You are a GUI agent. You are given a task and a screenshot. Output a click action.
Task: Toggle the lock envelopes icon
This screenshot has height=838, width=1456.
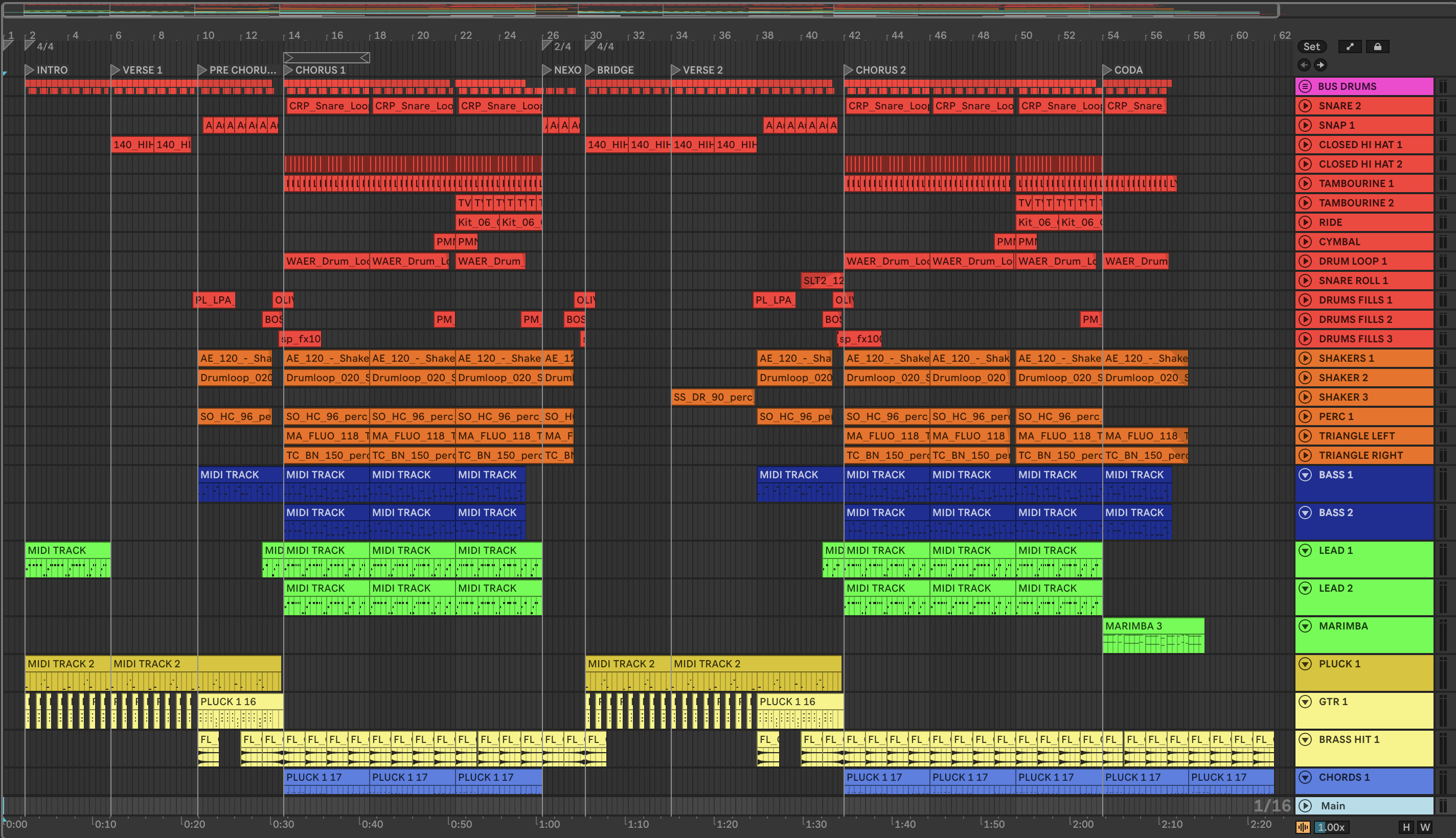coord(1377,46)
